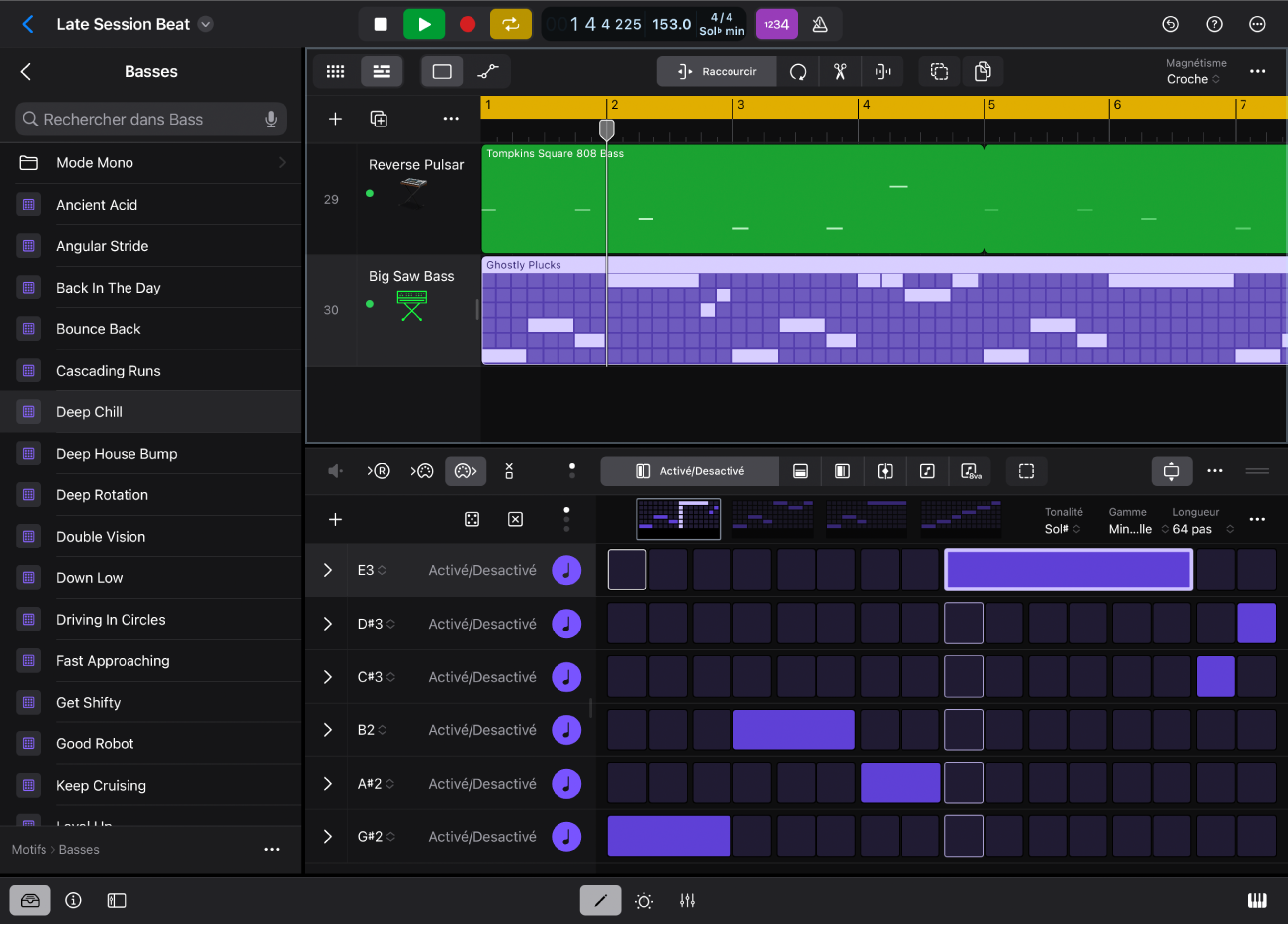The image size is (1288, 925).
Task: Add a new track with plus
Action: [335, 119]
